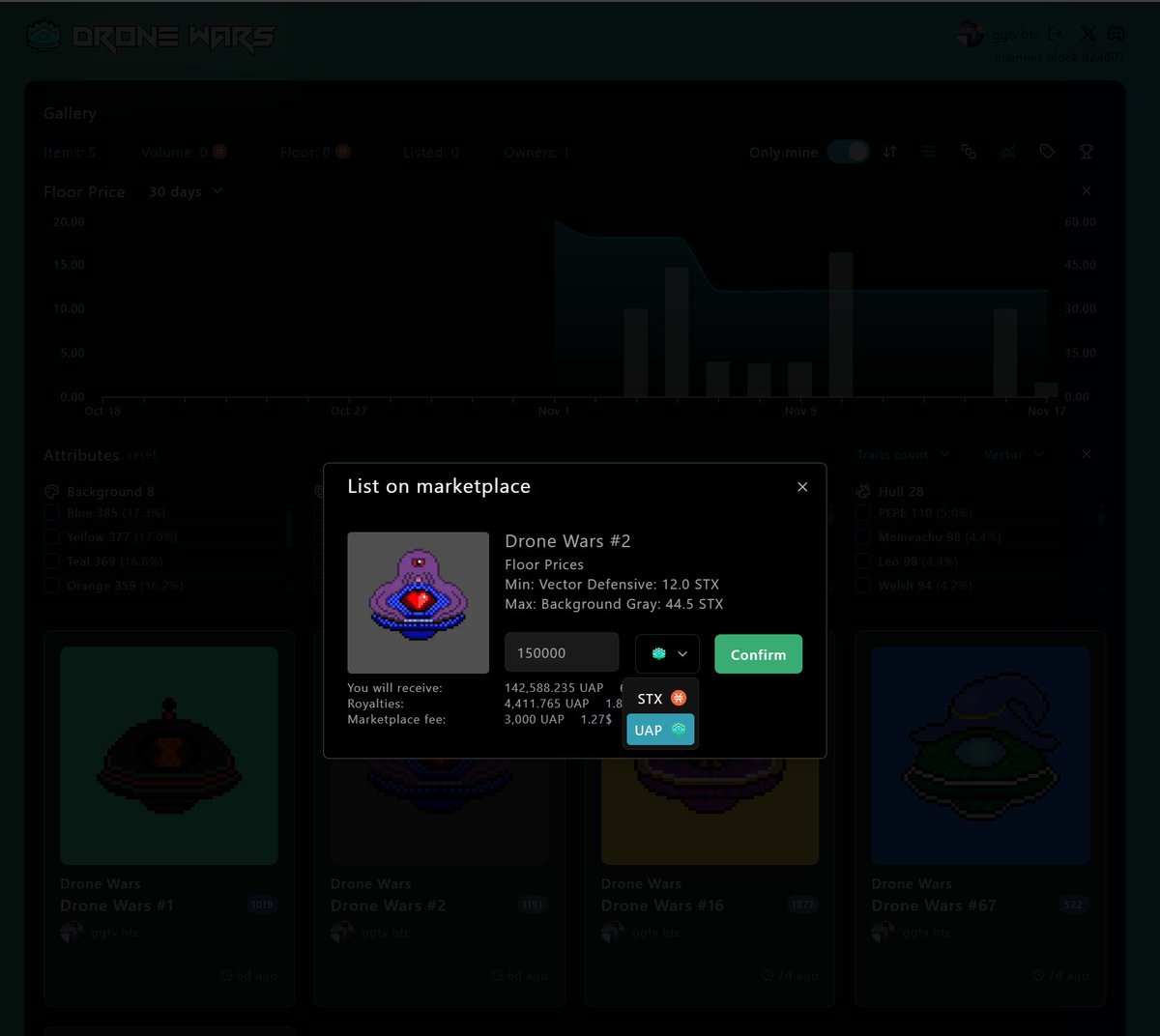Open the Drone Wars #67 card image
The image size is (1160, 1036).
(980, 756)
